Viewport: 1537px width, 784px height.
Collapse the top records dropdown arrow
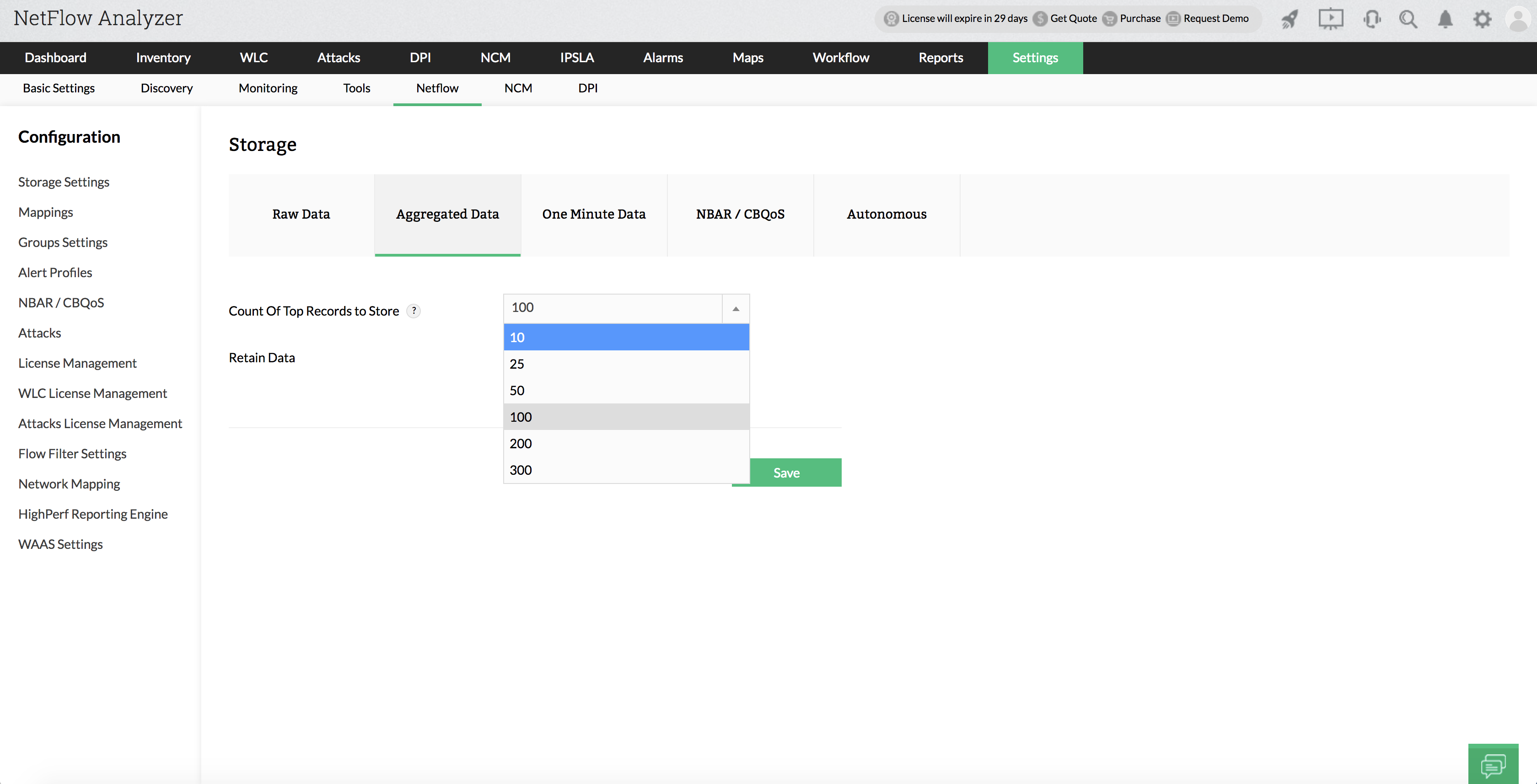[x=736, y=308]
